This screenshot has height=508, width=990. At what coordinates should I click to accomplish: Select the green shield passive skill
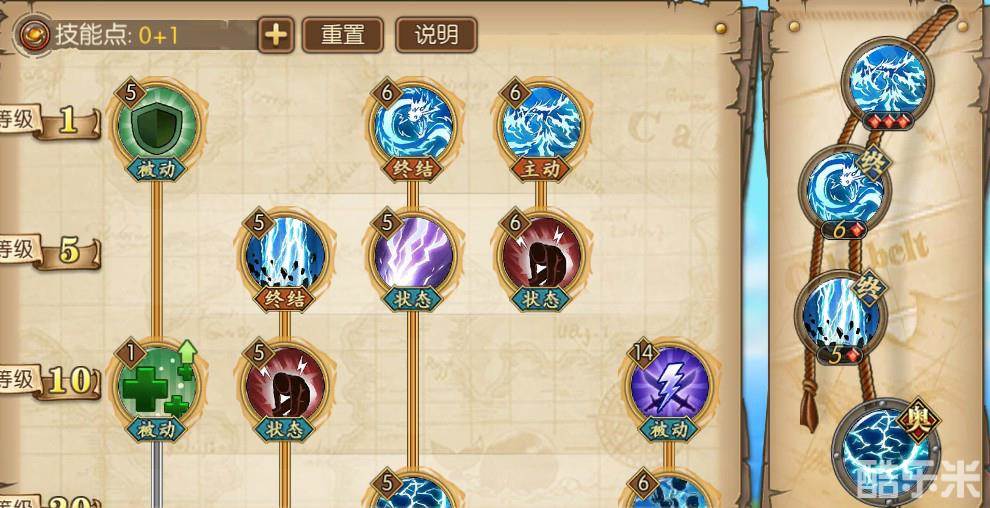157,125
